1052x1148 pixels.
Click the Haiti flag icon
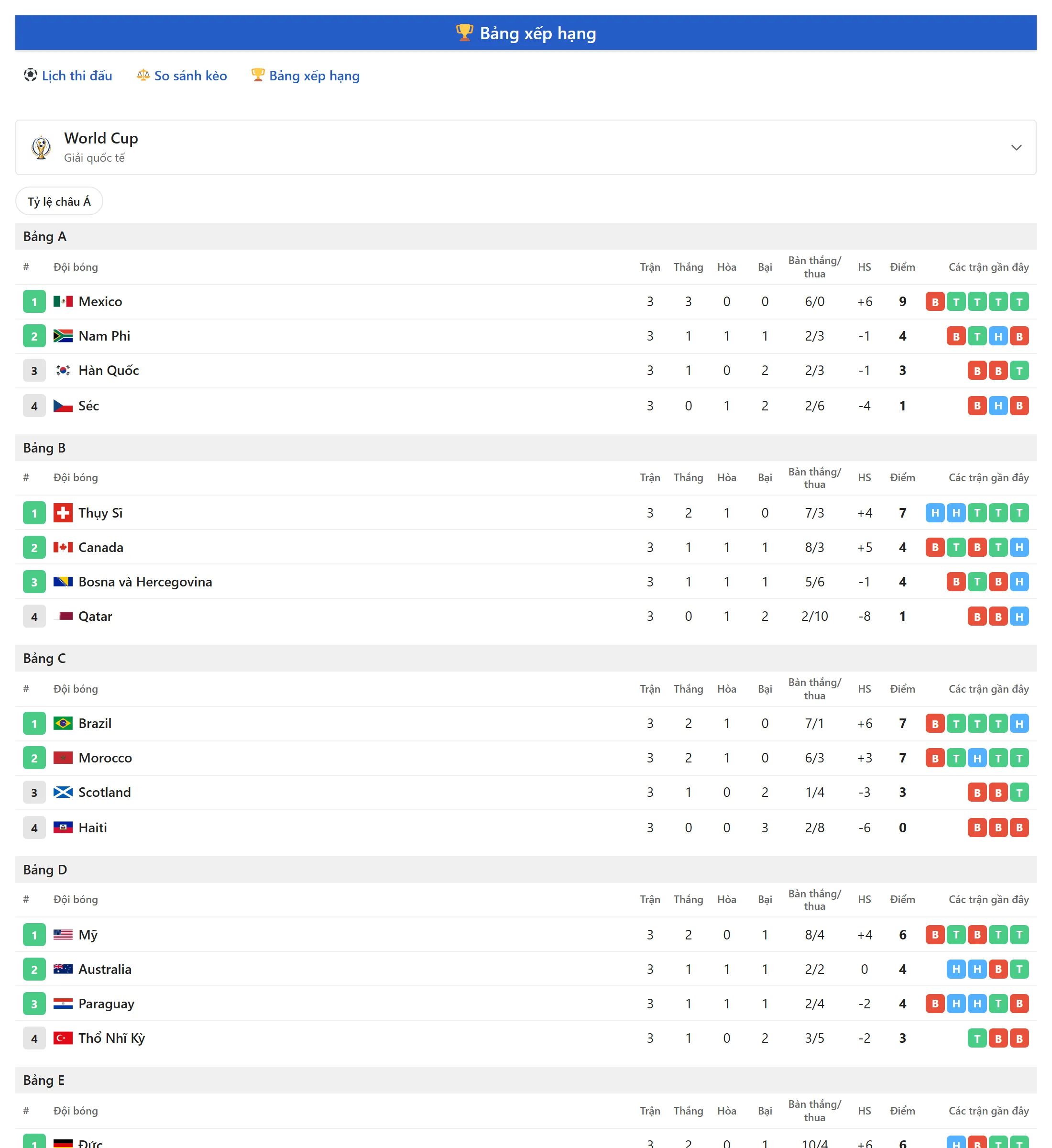tap(63, 828)
